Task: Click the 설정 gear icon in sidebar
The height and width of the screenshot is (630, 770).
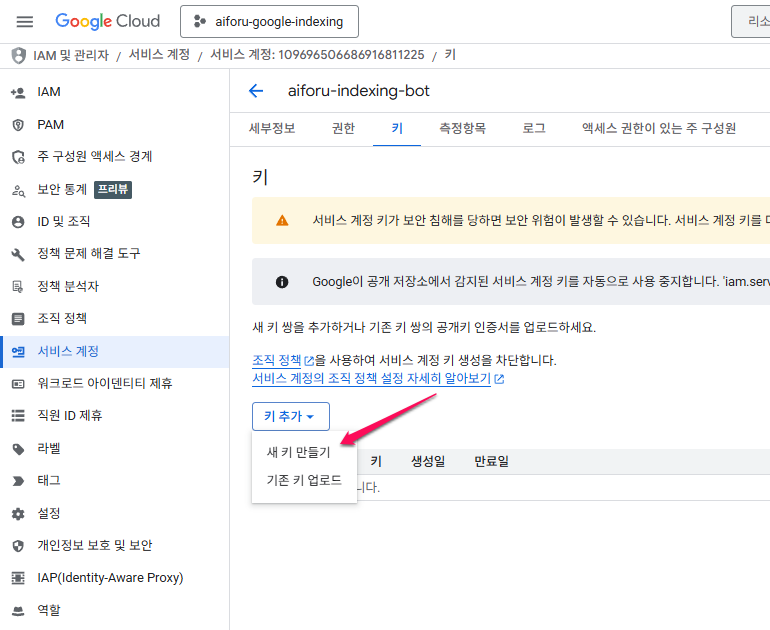Action: point(17,514)
